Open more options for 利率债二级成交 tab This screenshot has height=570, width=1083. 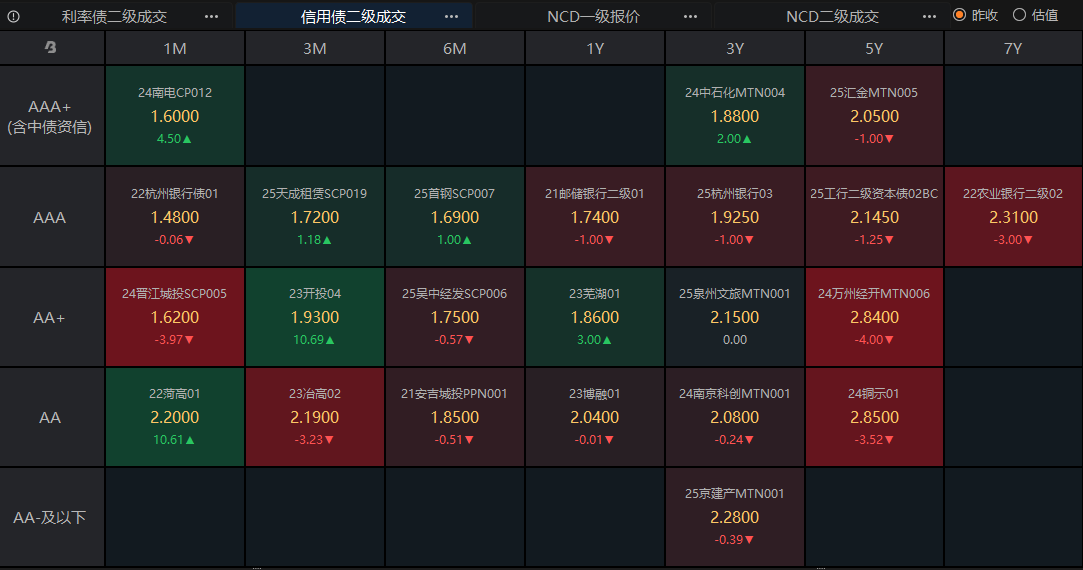tap(211, 16)
